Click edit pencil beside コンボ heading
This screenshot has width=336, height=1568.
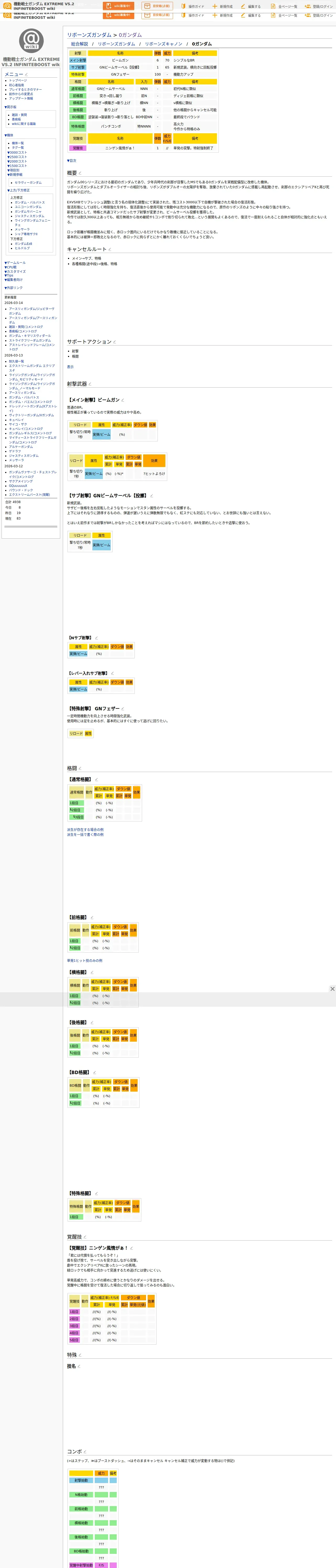85,1452
